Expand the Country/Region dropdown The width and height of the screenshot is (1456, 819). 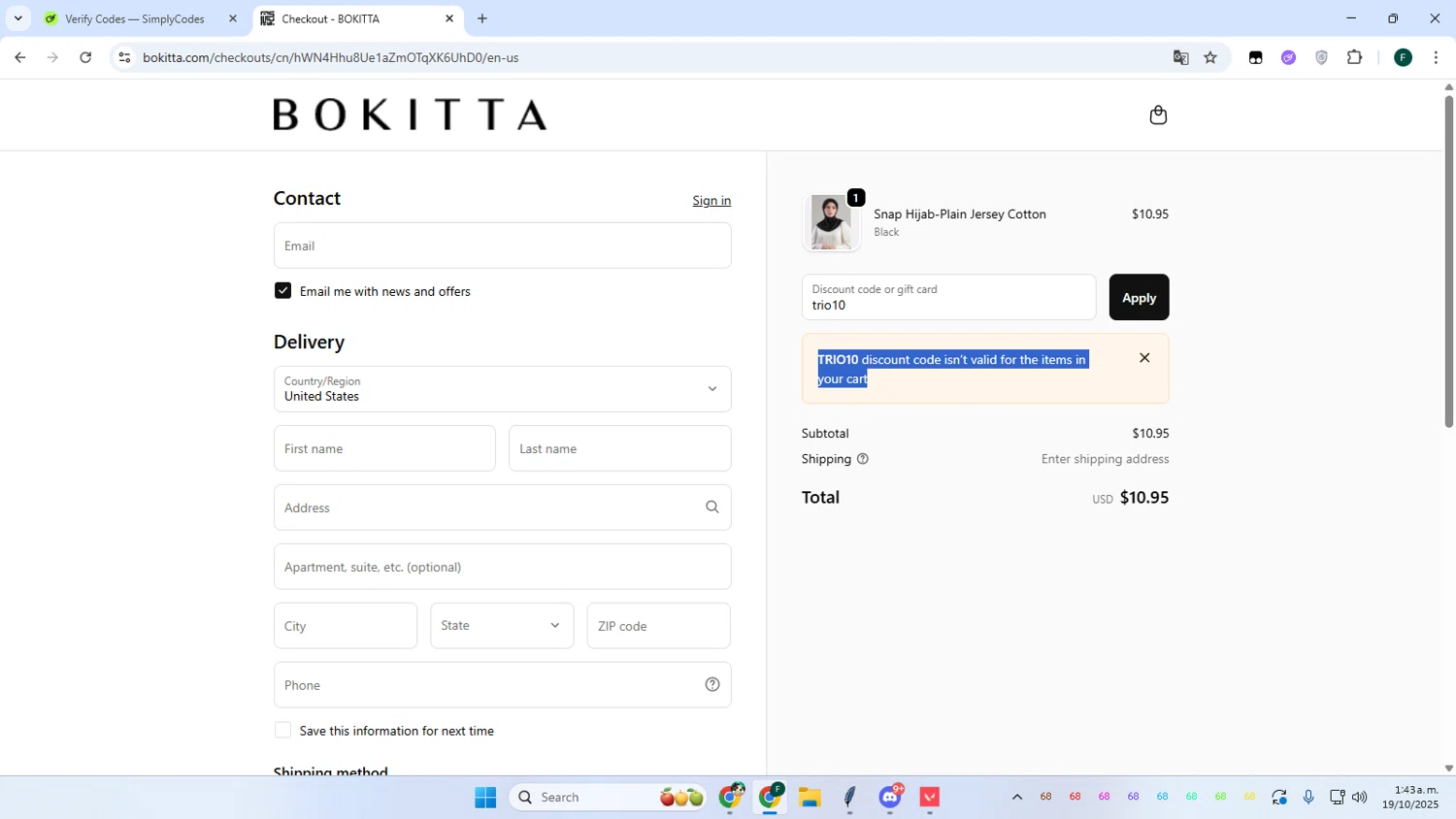coord(502,389)
